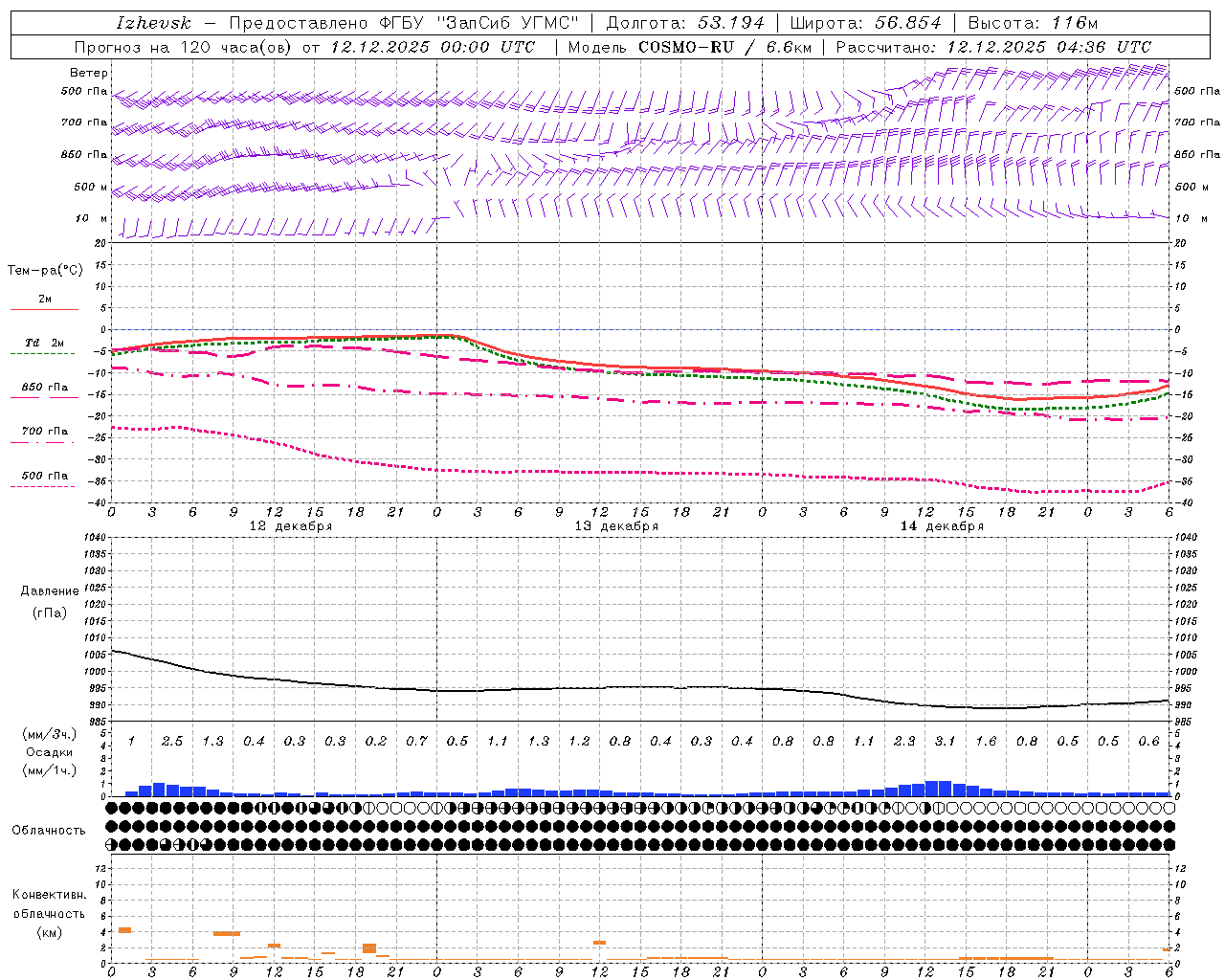Click the solid line sample under '2м' legend
The image size is (1225, 980).
point(44,309)
